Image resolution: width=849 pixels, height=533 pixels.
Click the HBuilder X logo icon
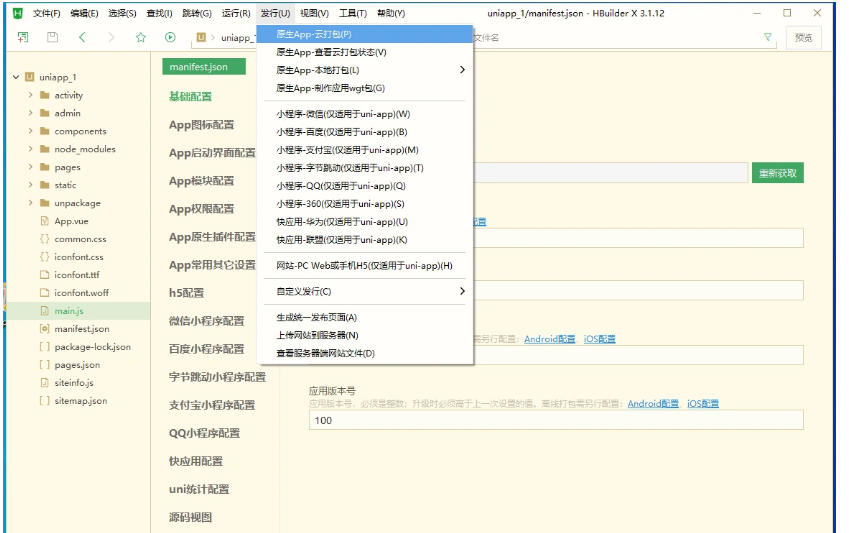point(17,13)
